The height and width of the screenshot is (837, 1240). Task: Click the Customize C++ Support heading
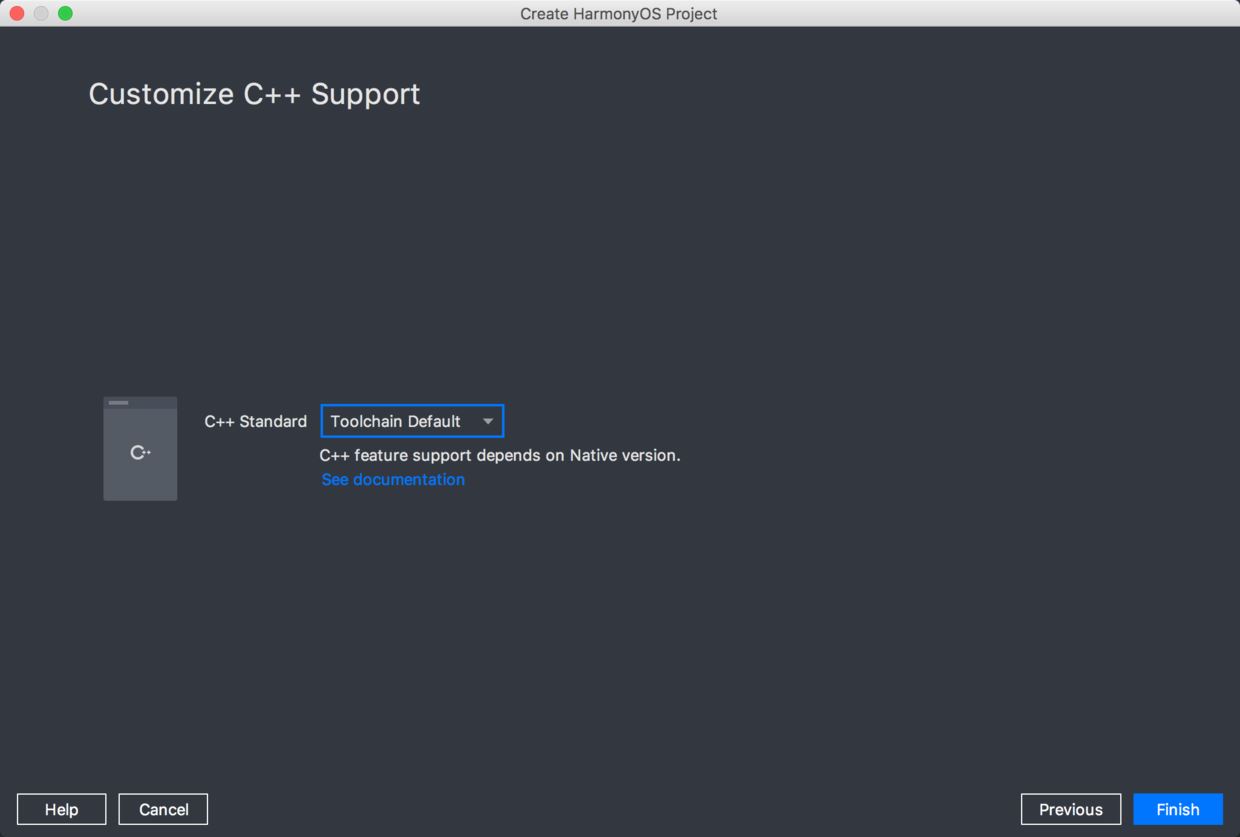click(x=254, y=94)
